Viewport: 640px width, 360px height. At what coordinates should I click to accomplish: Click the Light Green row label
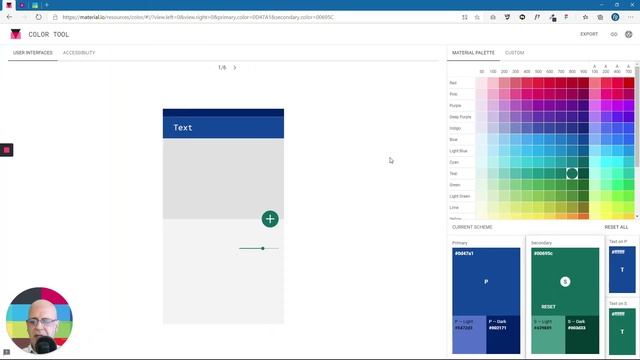coord(460,196)
